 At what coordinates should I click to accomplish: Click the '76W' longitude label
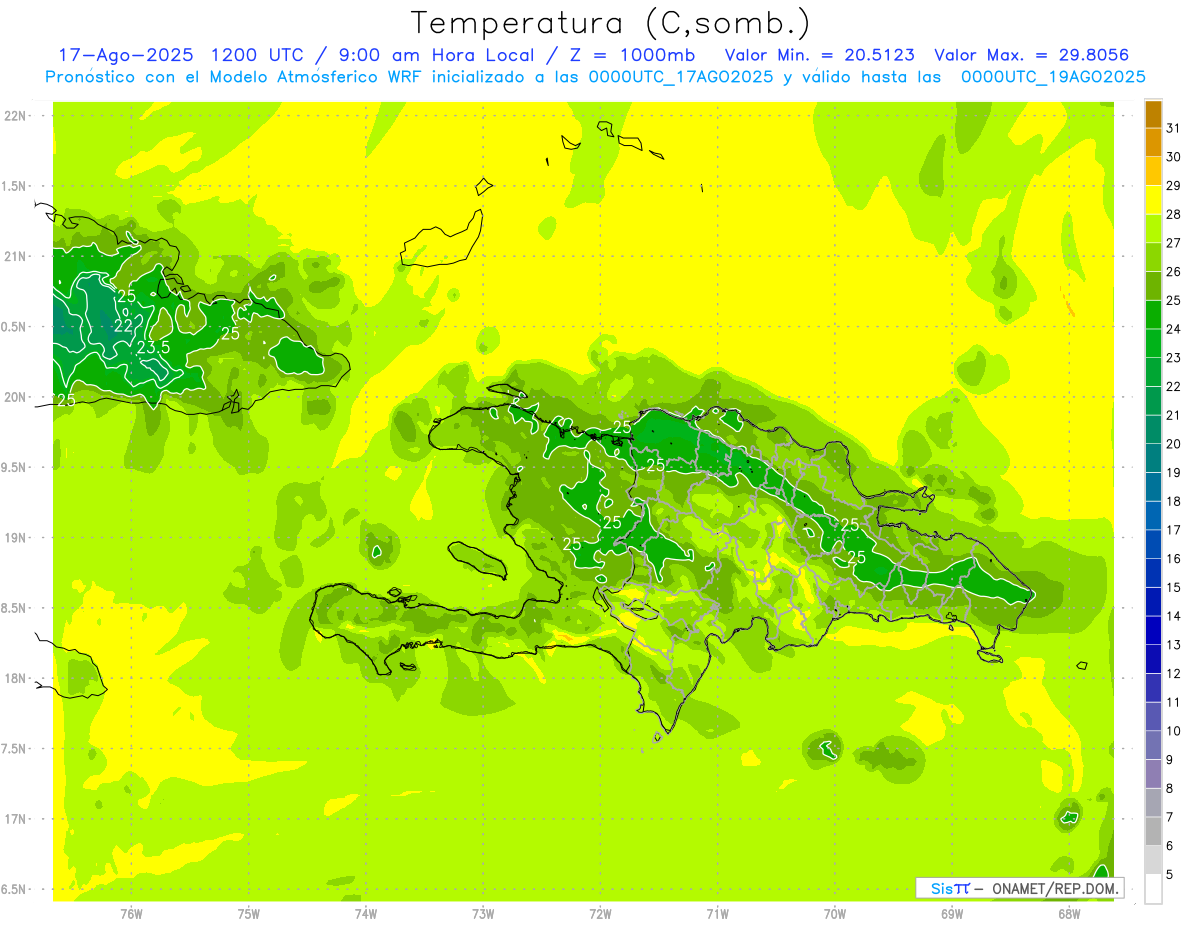pyautogui.click(x=131, y=914)
